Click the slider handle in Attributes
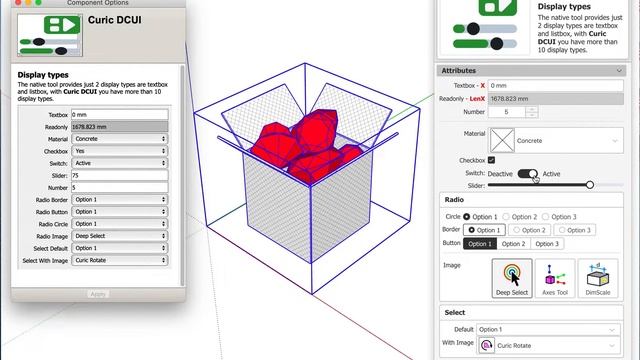640x360 pixels. pos(590,185)
